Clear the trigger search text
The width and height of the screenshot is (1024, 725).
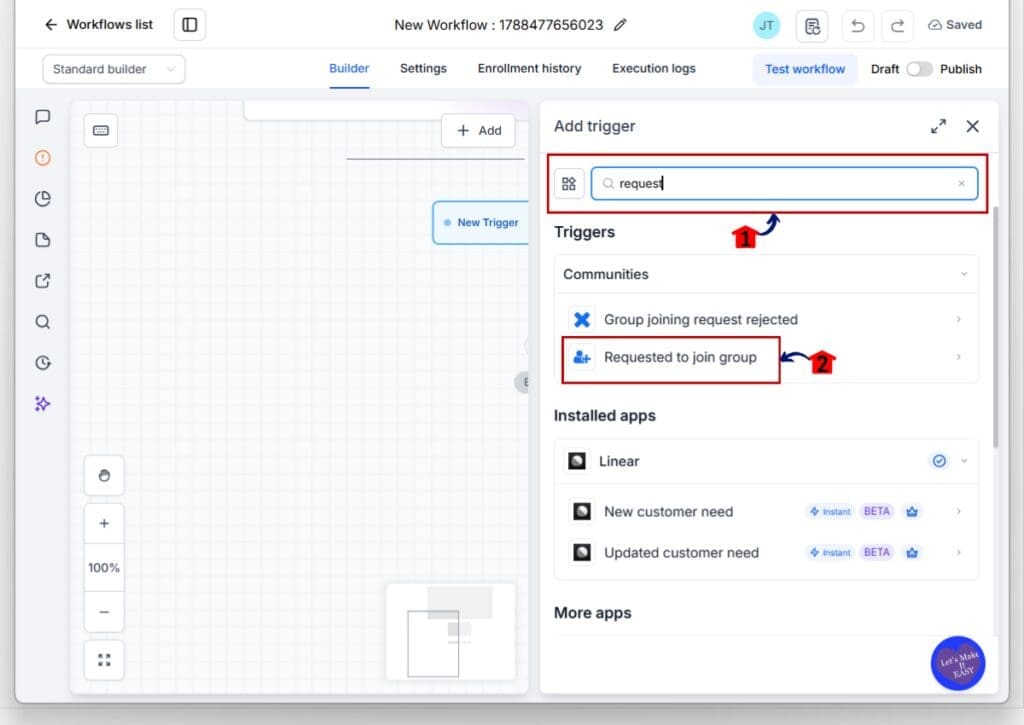coord(961,184)
